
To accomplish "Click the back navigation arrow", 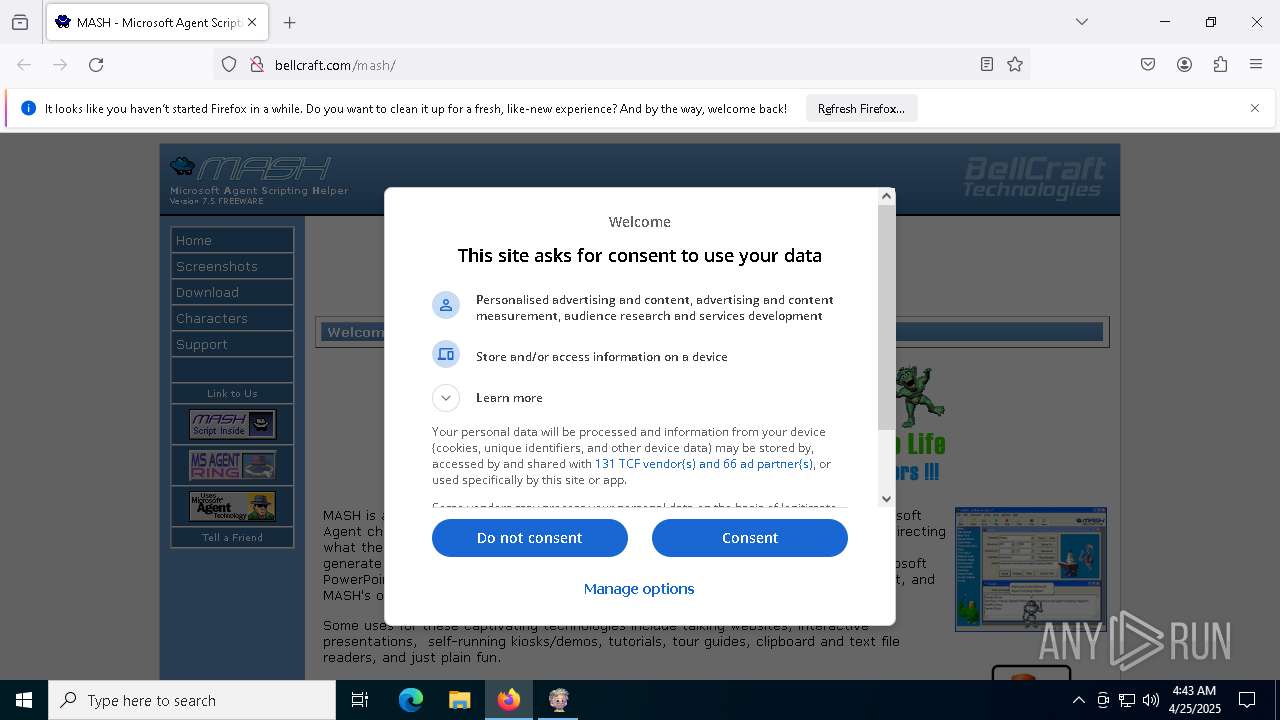I will click(24, 65).
